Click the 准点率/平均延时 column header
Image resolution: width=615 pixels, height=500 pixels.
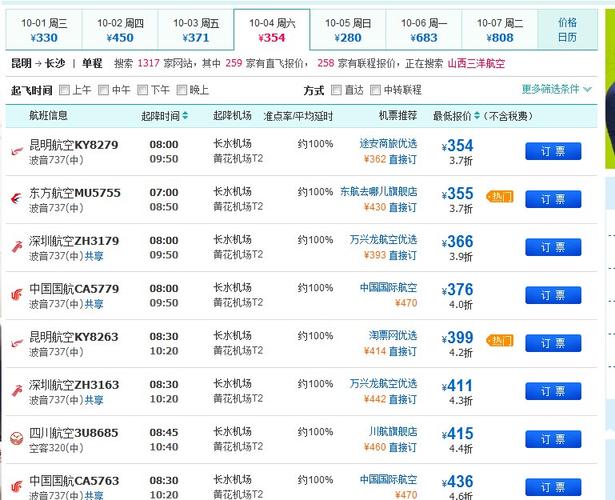(298, 116)
